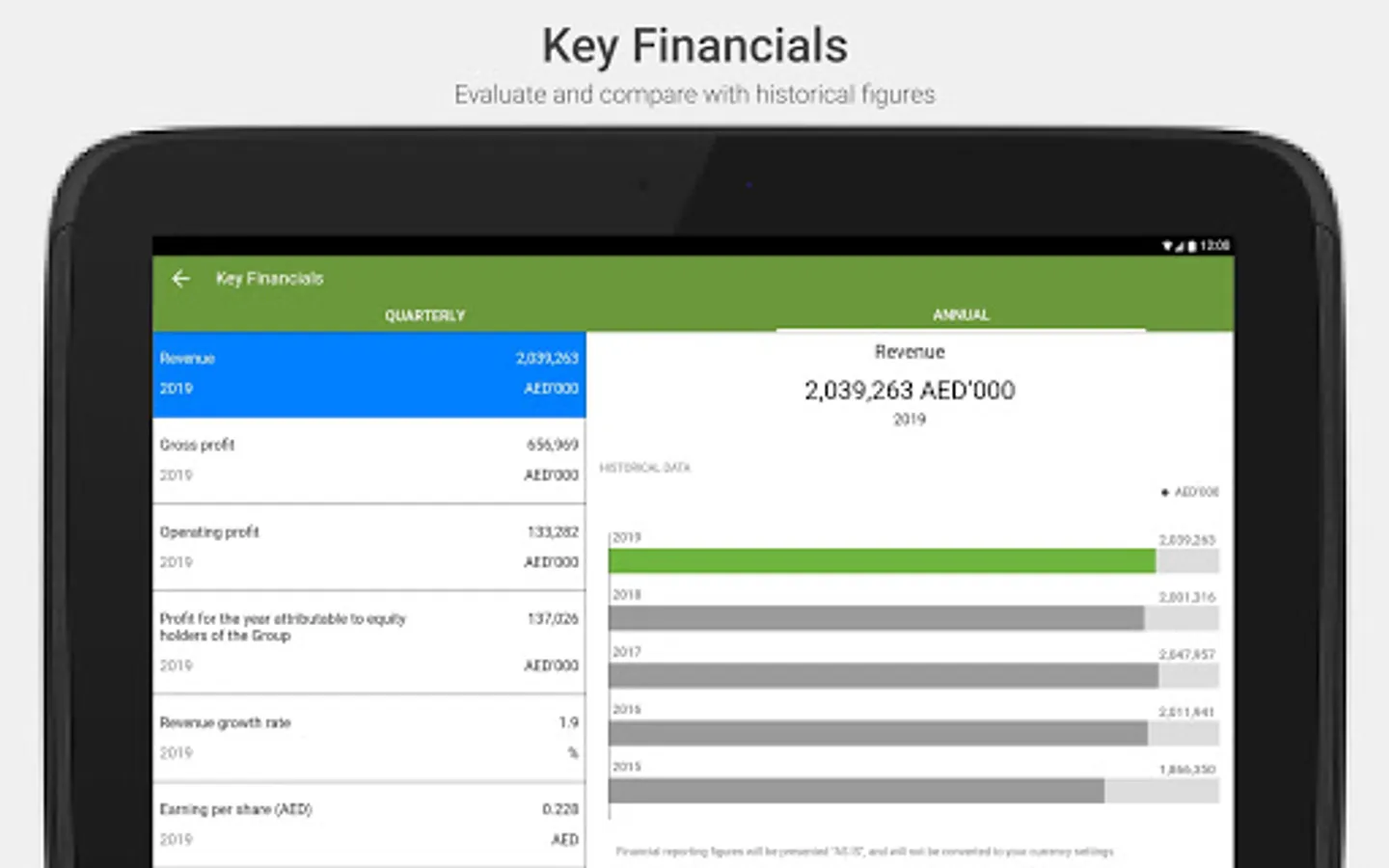The width and height of the screenshot is (1389, 868).
Task: Click the 133,282 operating profit value
Action: [553, 531]
